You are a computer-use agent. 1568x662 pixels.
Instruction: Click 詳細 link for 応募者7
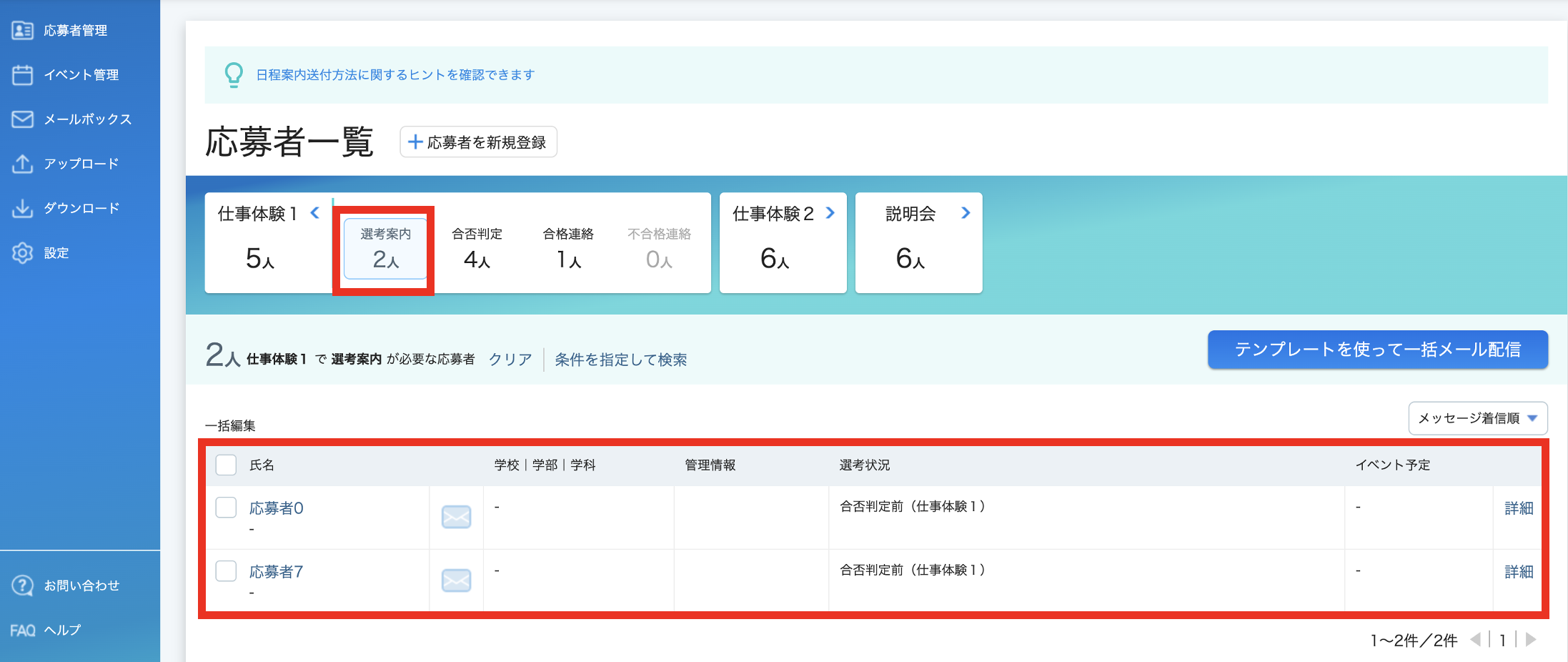pyautogui.click(x=1519, y=572)
